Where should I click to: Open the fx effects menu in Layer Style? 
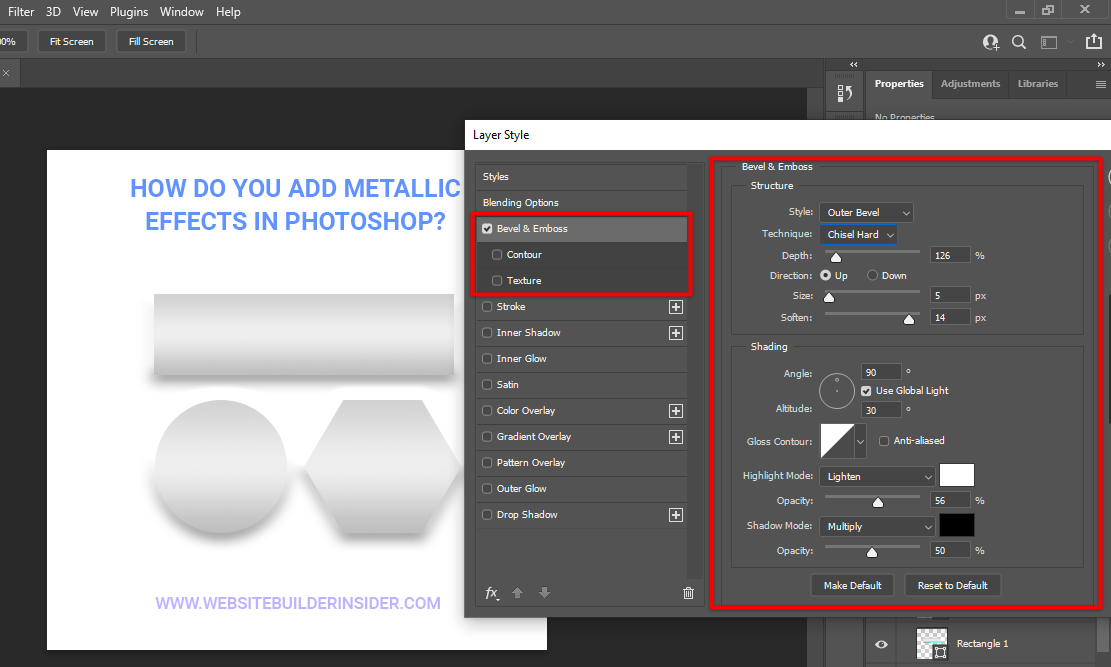pyautogui.click(x=492, y=592)
